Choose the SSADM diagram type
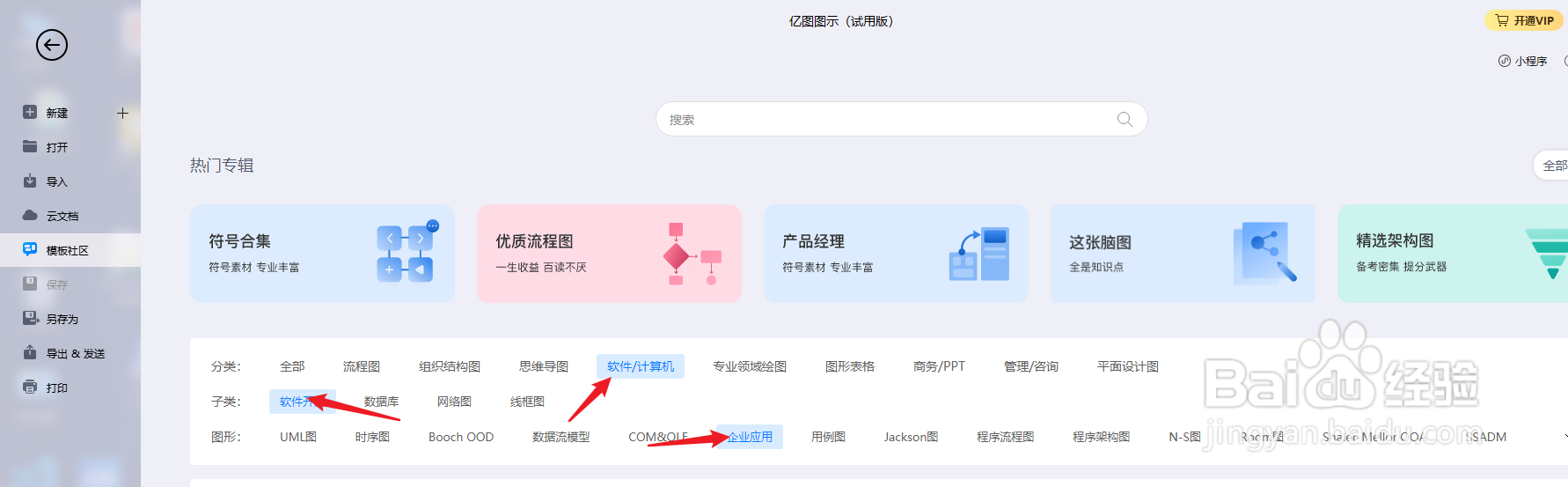Image resolution: width=1568 pixels, height=487 pixels. click(x=1486, y=437)
